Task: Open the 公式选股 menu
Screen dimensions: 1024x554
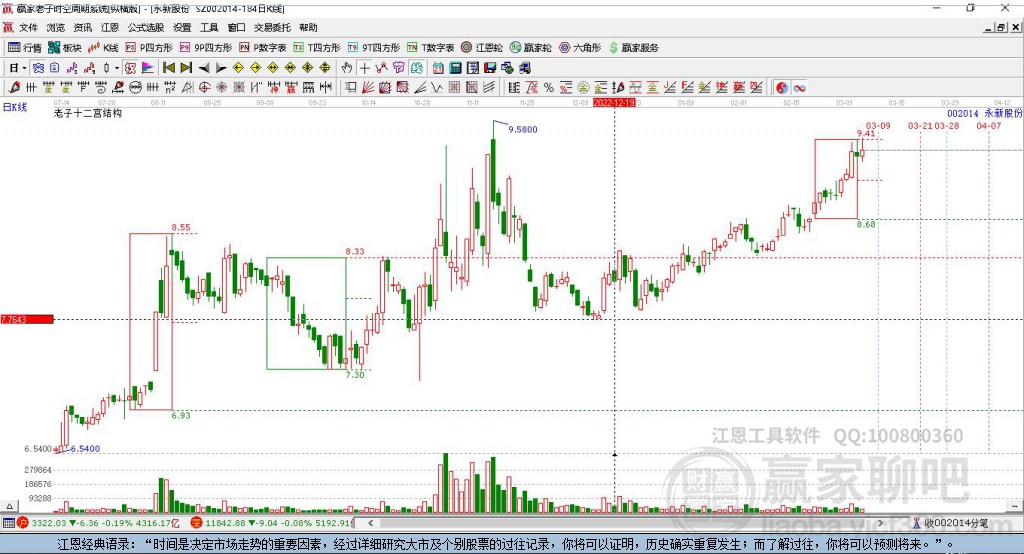Action: [x=146, y=27]
